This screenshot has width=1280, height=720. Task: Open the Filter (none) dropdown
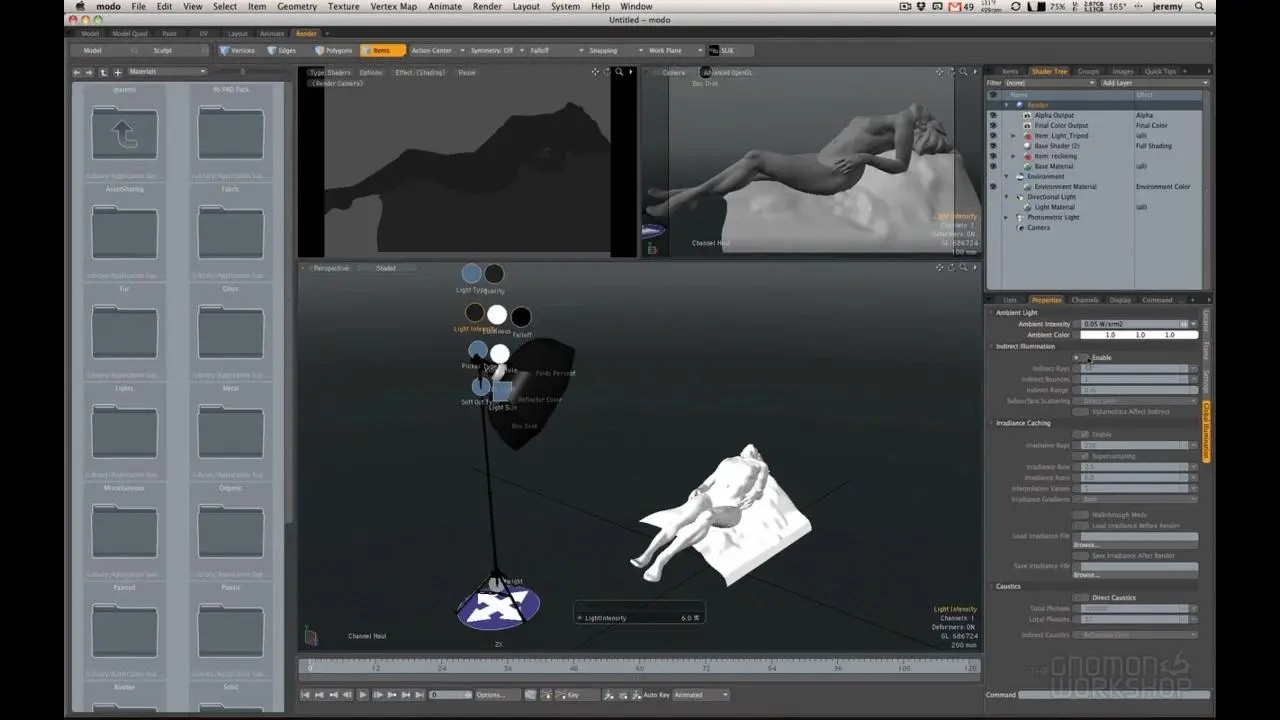pos(1049,83)
